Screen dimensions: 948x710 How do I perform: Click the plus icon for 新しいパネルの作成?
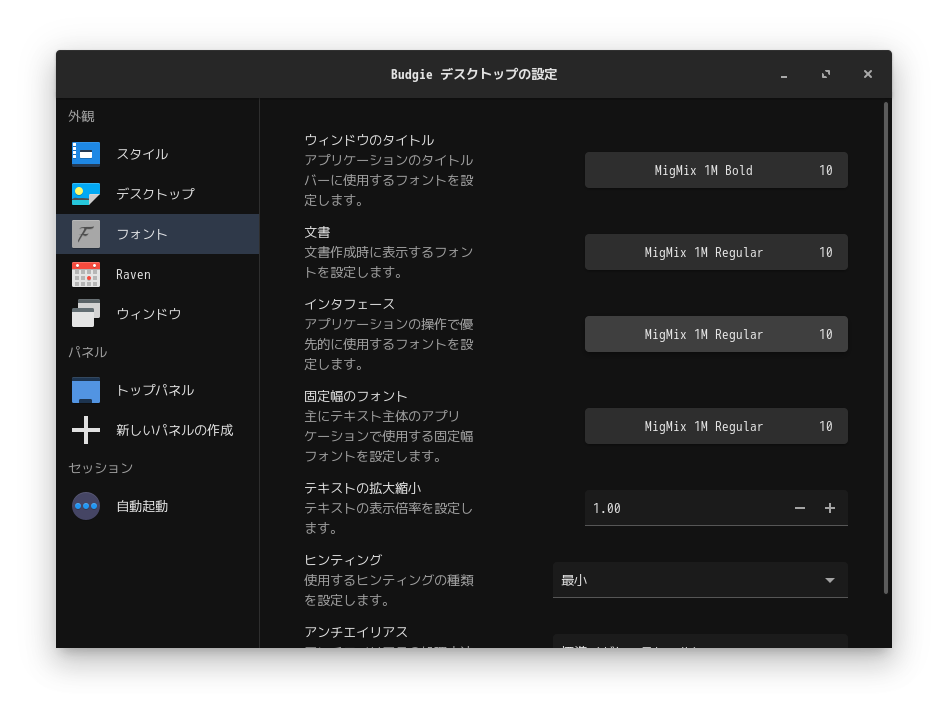(86, 430)
